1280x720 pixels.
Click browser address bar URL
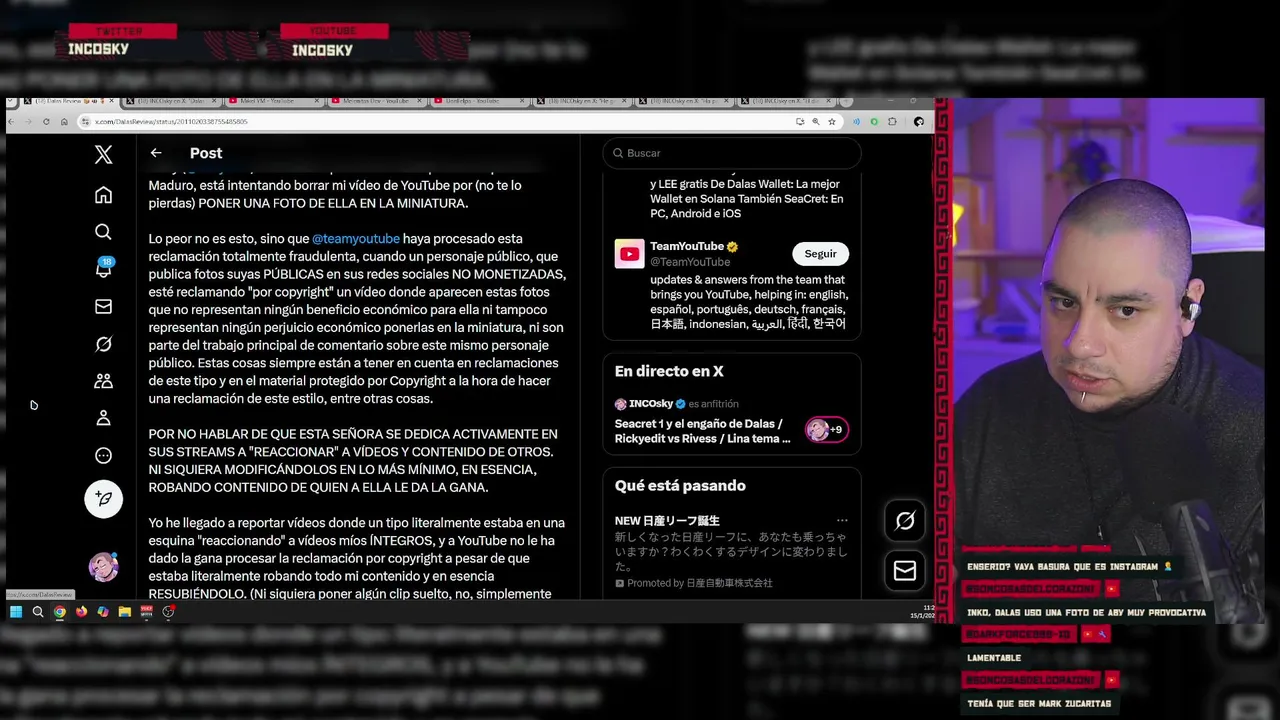(170, 122)
